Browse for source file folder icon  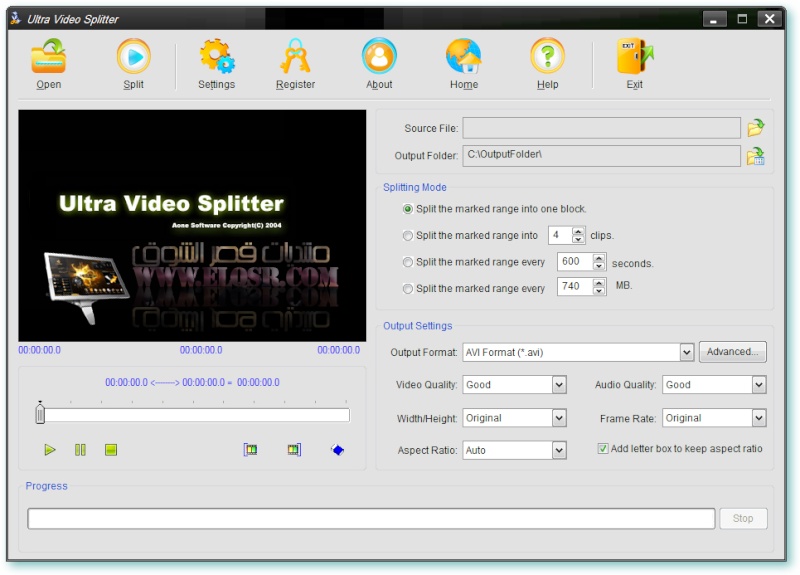click(756, 128)
